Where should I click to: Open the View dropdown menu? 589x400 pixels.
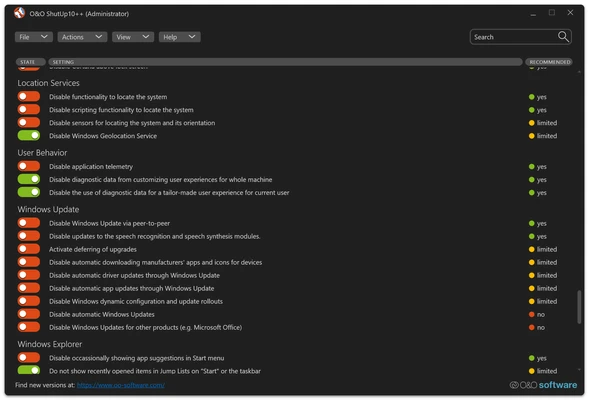[x=133, y=37]
